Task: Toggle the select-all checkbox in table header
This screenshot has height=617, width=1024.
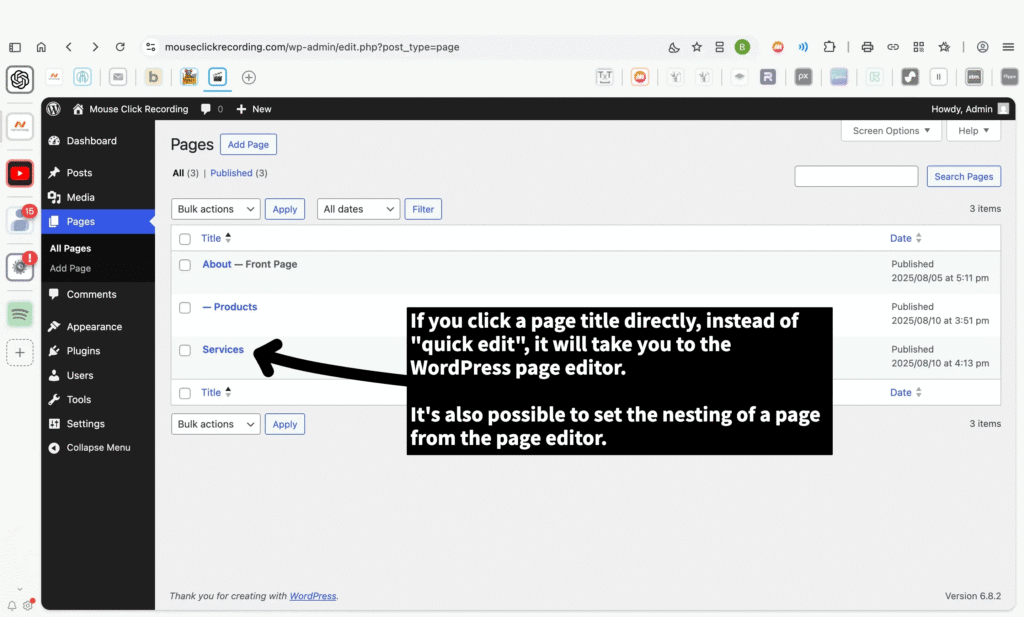Action: pos(185,239)
